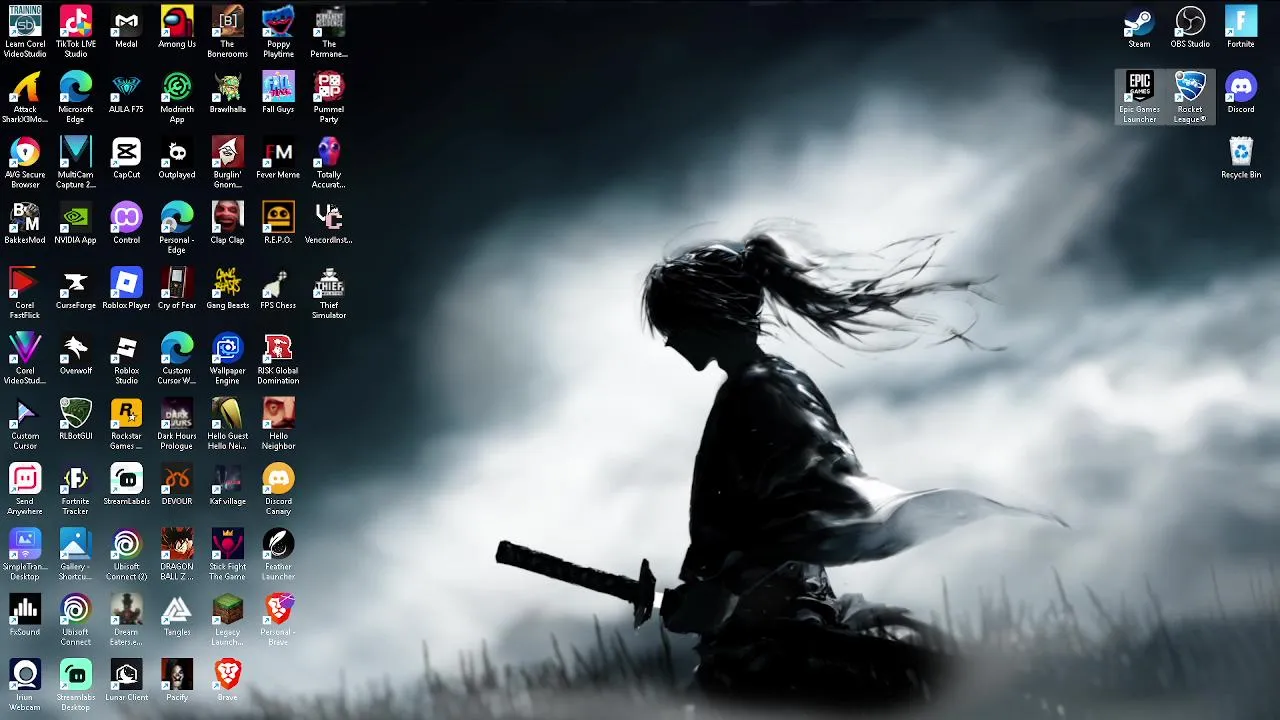Open the Fortnite Tracker icon
This screenshot has height=720, width=1280.
pos(76,479)
